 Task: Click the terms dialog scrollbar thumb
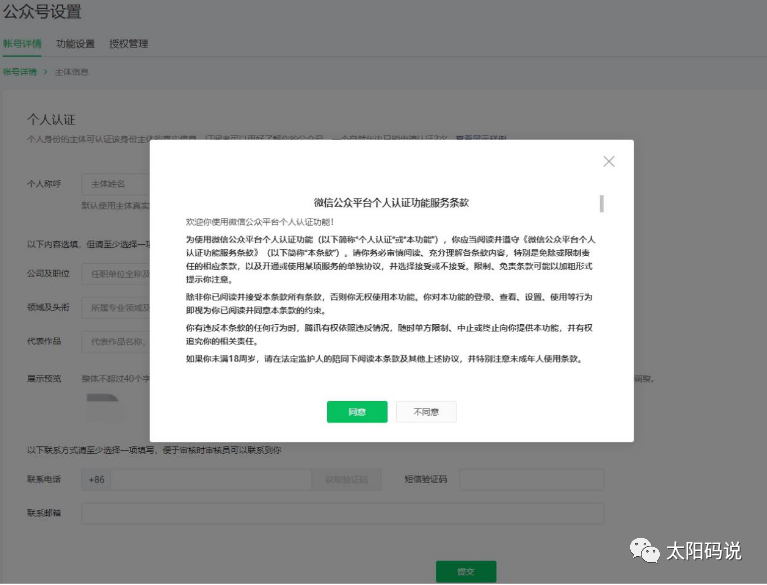point(602,203)
